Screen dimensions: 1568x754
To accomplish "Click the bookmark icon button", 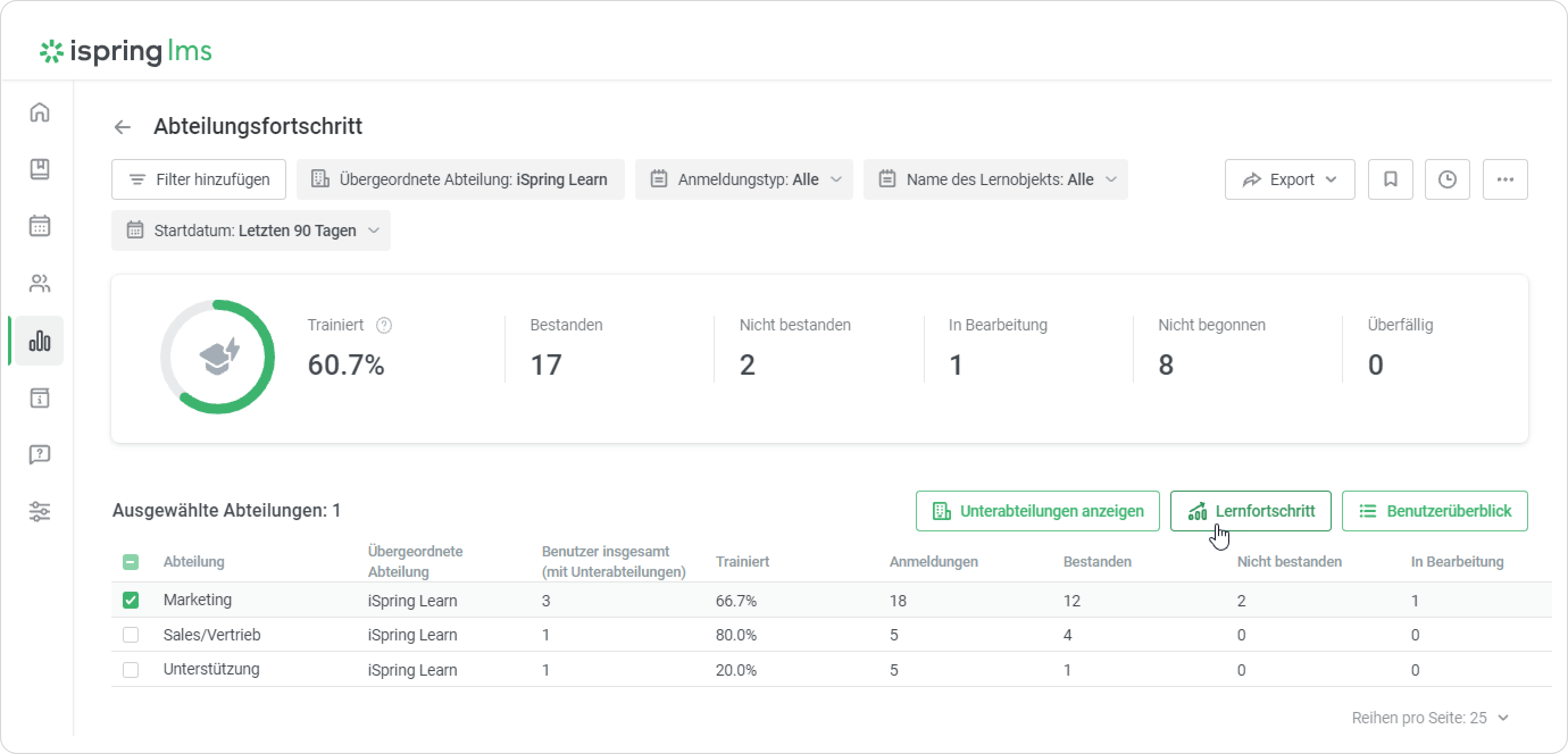I will 1390,179.
